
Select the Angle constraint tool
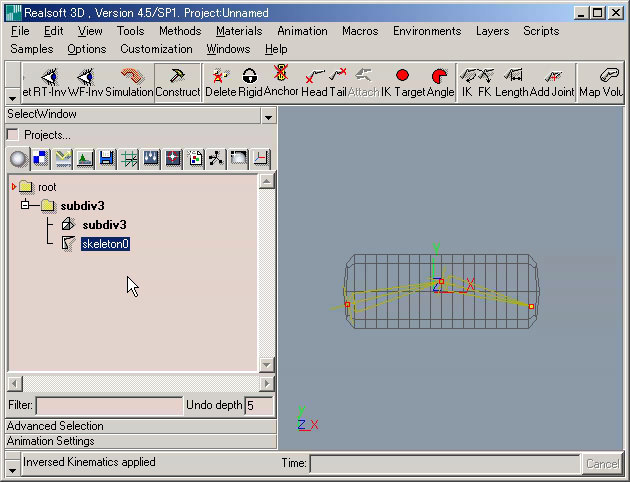tap(440, 82)
